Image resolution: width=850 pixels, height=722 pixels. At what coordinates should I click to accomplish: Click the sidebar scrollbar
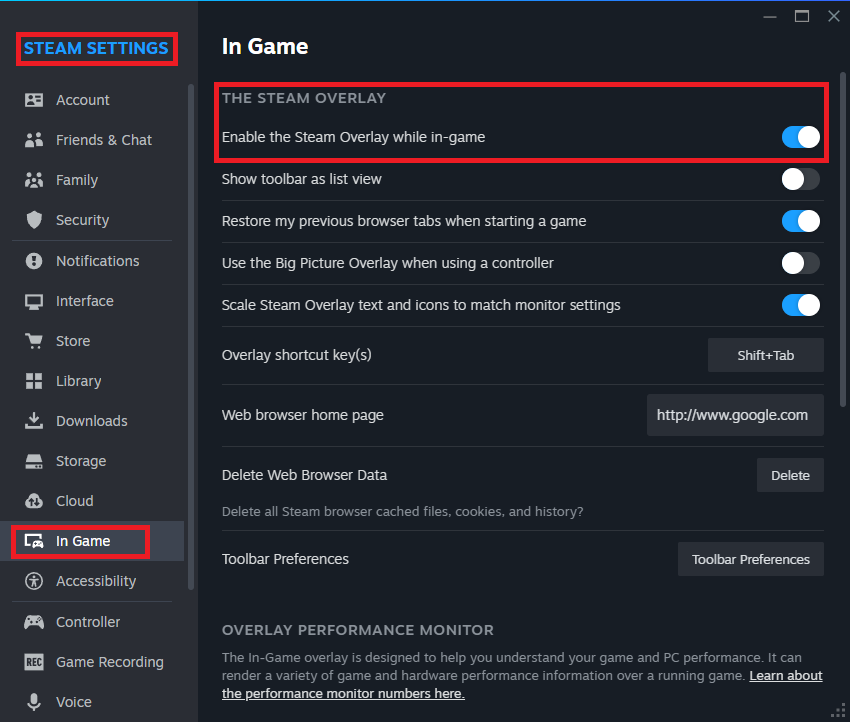click(191, 336)
